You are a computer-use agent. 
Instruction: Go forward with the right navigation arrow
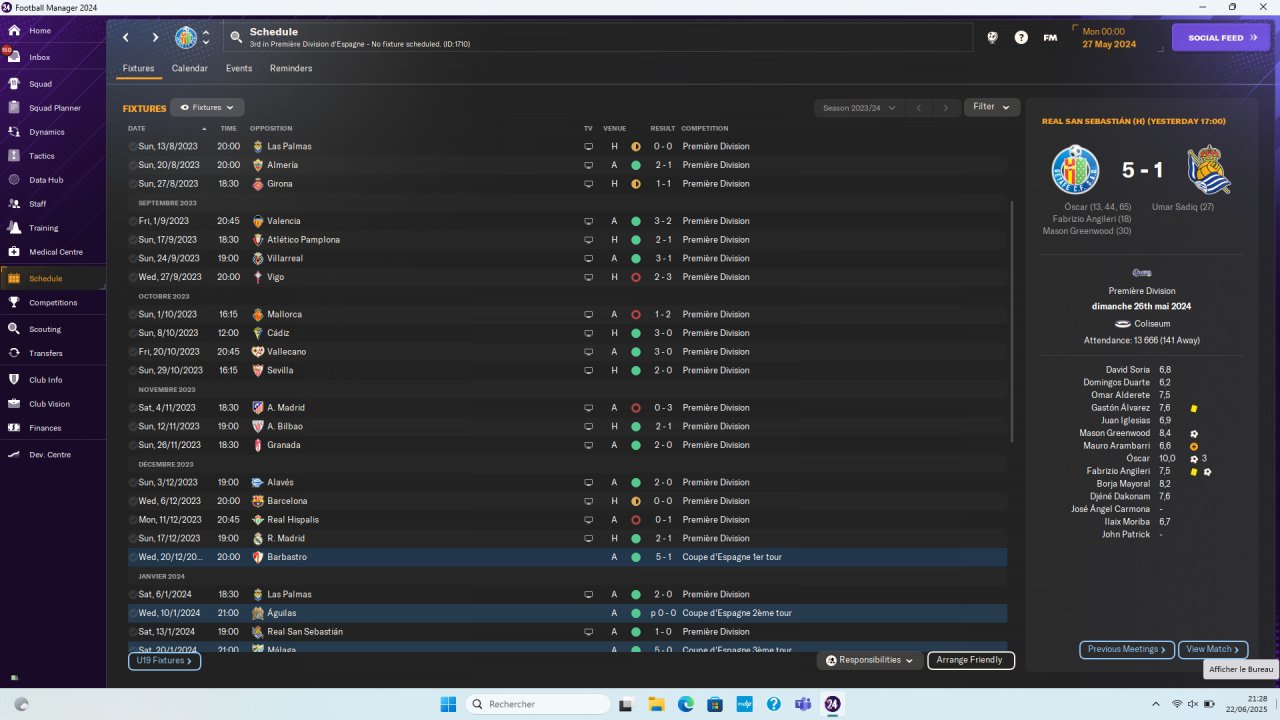[x=155, y=38]
